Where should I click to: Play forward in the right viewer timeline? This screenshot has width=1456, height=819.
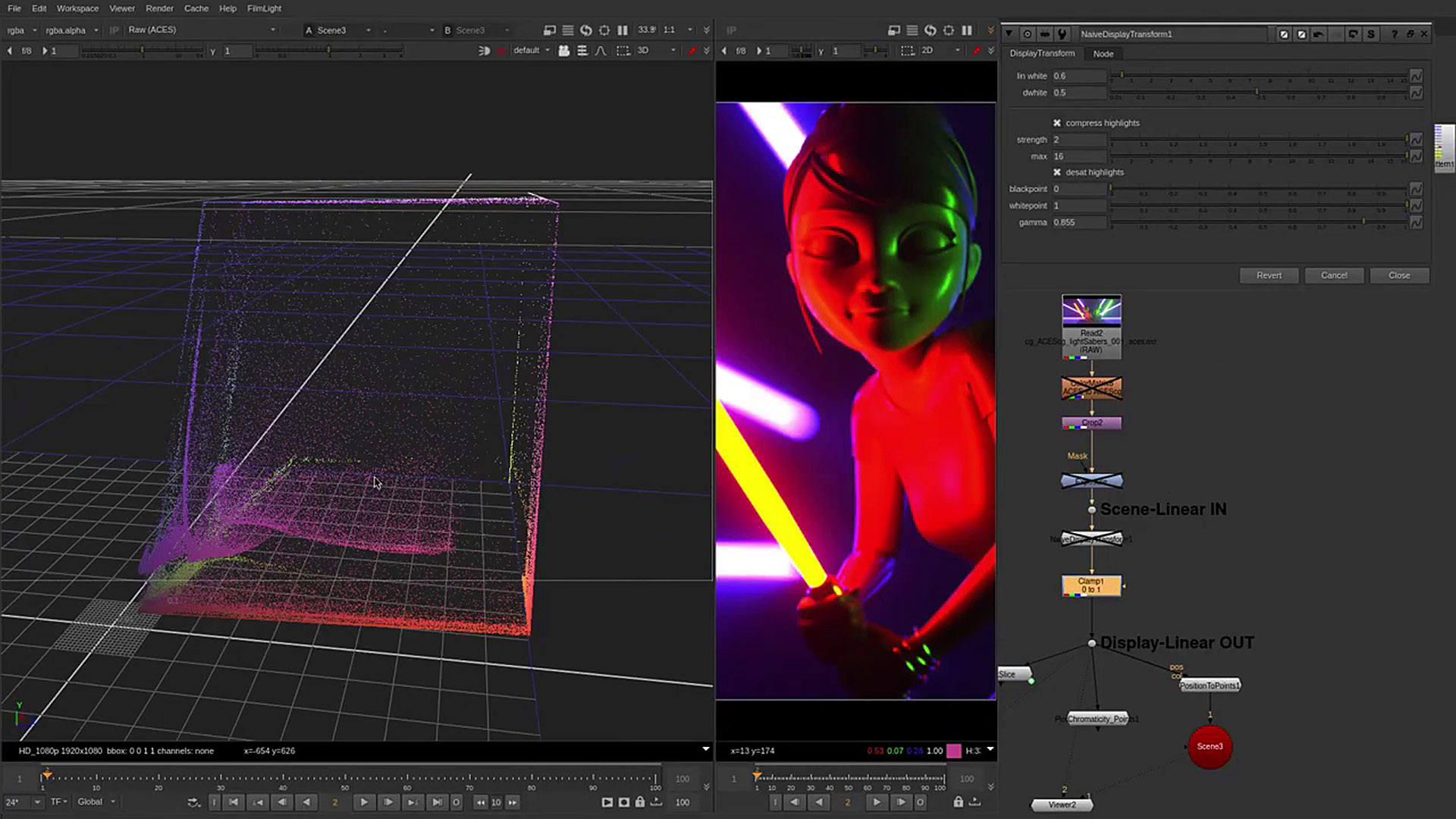[x=877, y=802]
